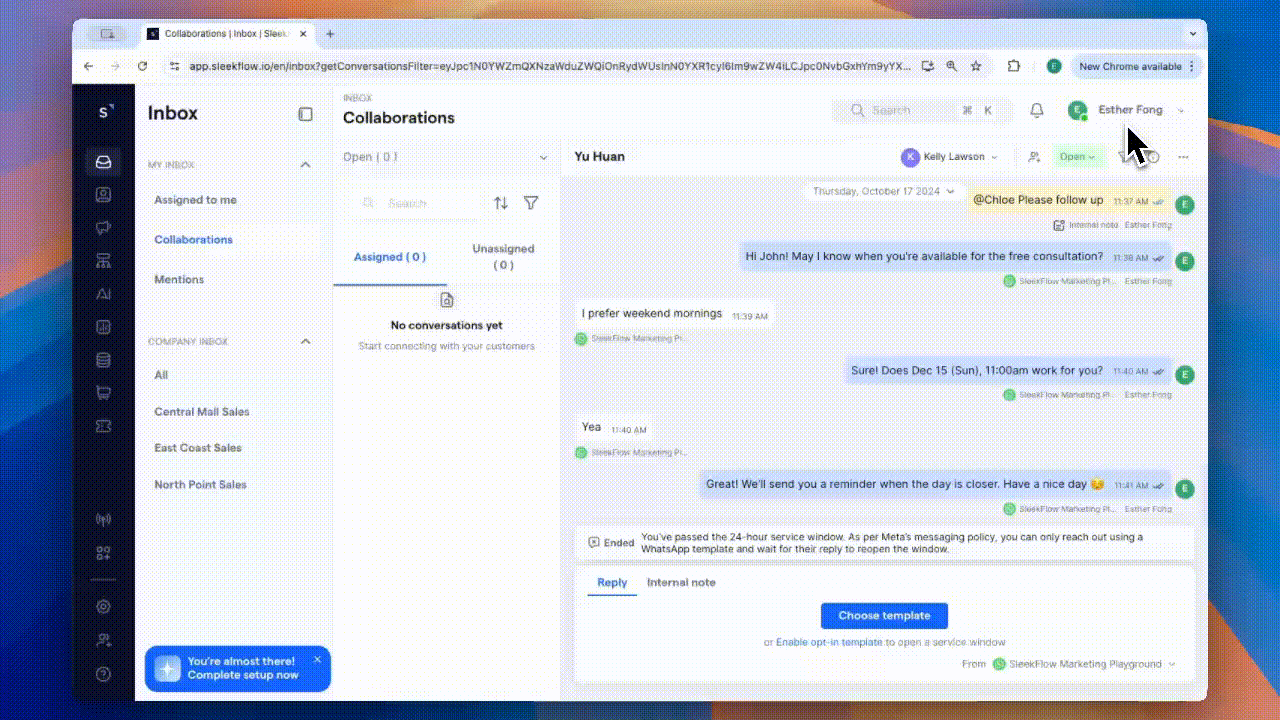Open the Settings gear icon in sidebar
The height and width of the screenshot is (720, 1280).
tap(103, 607)
